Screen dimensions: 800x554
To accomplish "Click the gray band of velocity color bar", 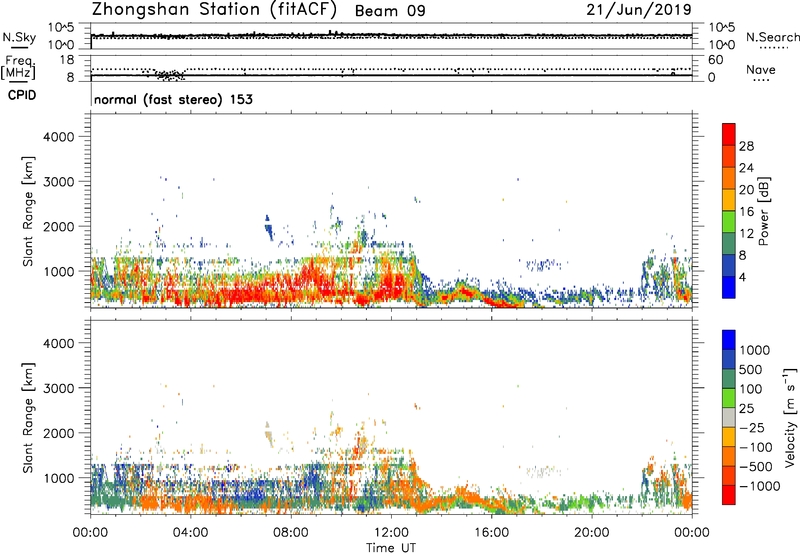I will 729,417.
